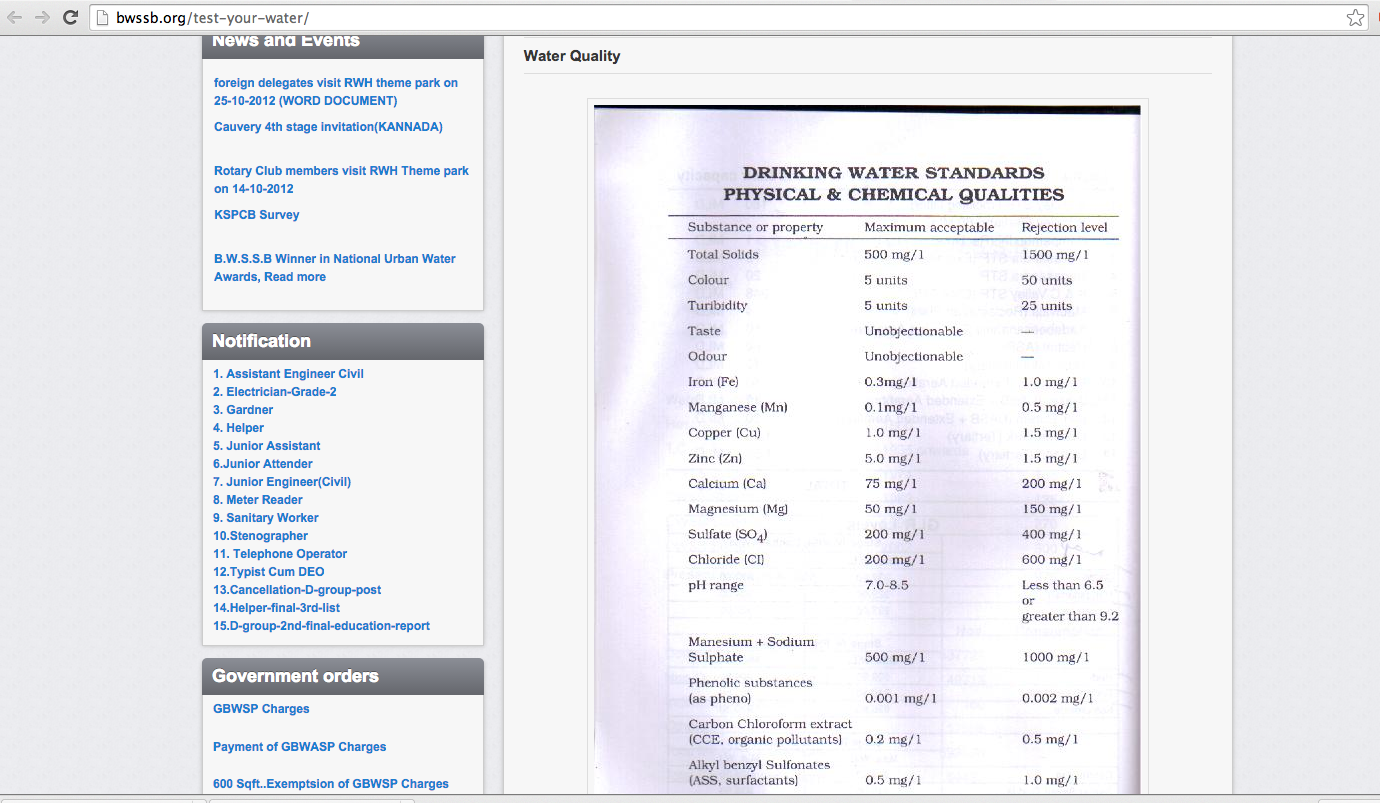Click the page icon in address bar
This screenshot has width=1380, height=803.
(x=102, y=18)
